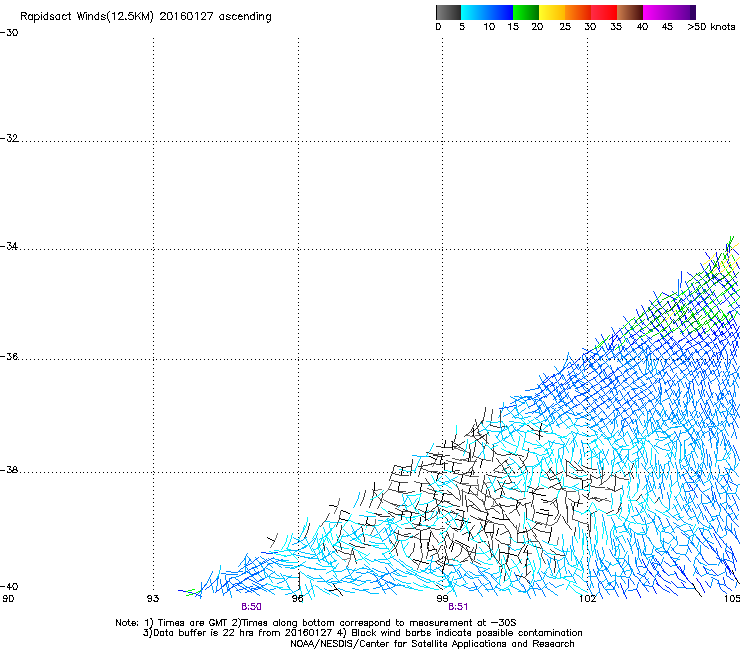Screen dimensions: 740x650
Task: Click the 96 longitude axis label
Action: 298,599
